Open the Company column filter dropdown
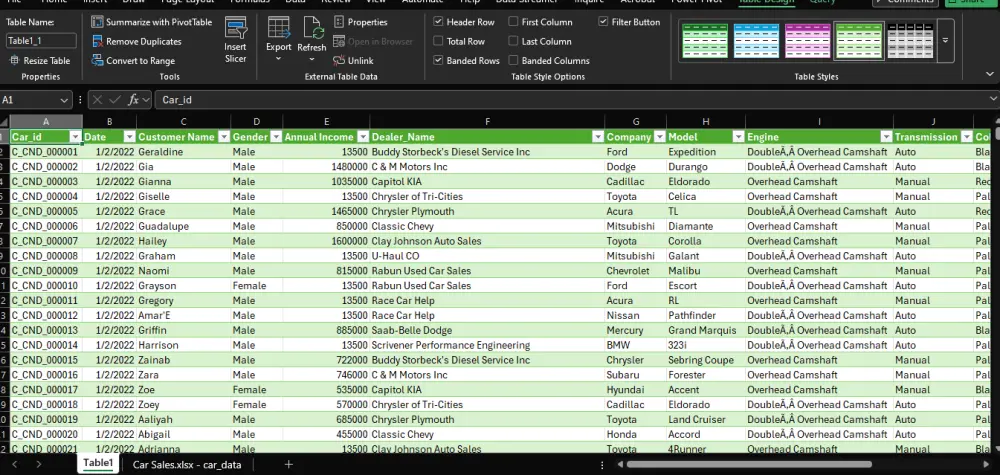Viewport: 1000px width, 475px height. (x=659, y=137)
